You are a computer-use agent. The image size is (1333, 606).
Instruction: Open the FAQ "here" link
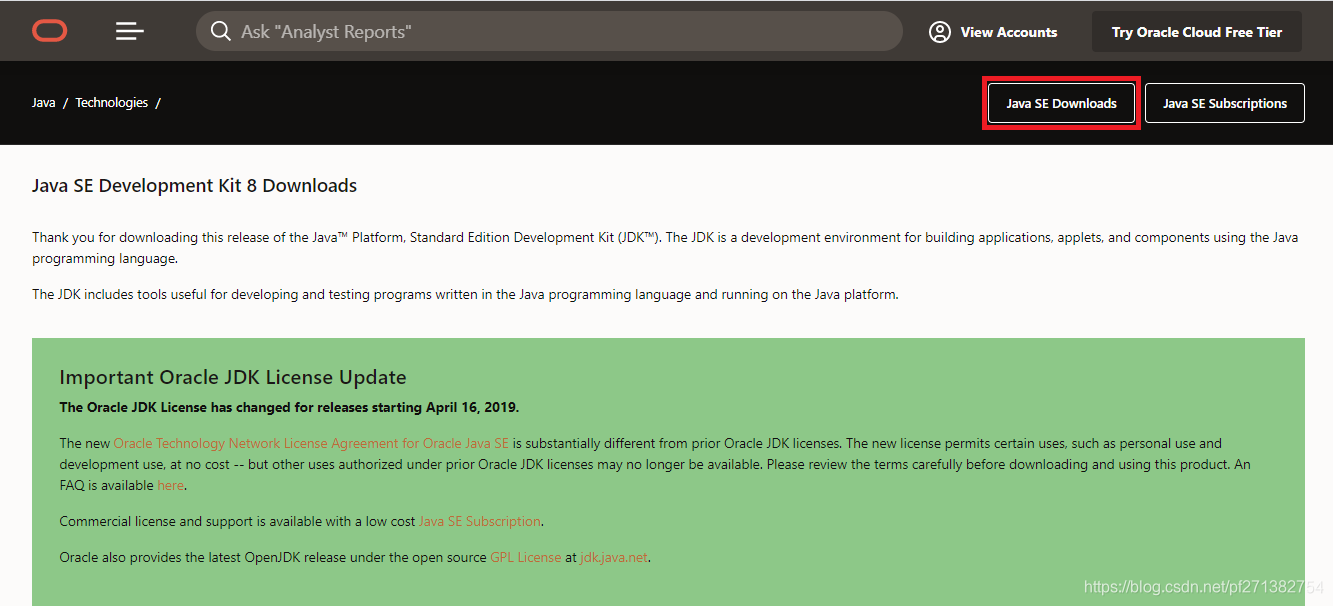coord(170,485)
